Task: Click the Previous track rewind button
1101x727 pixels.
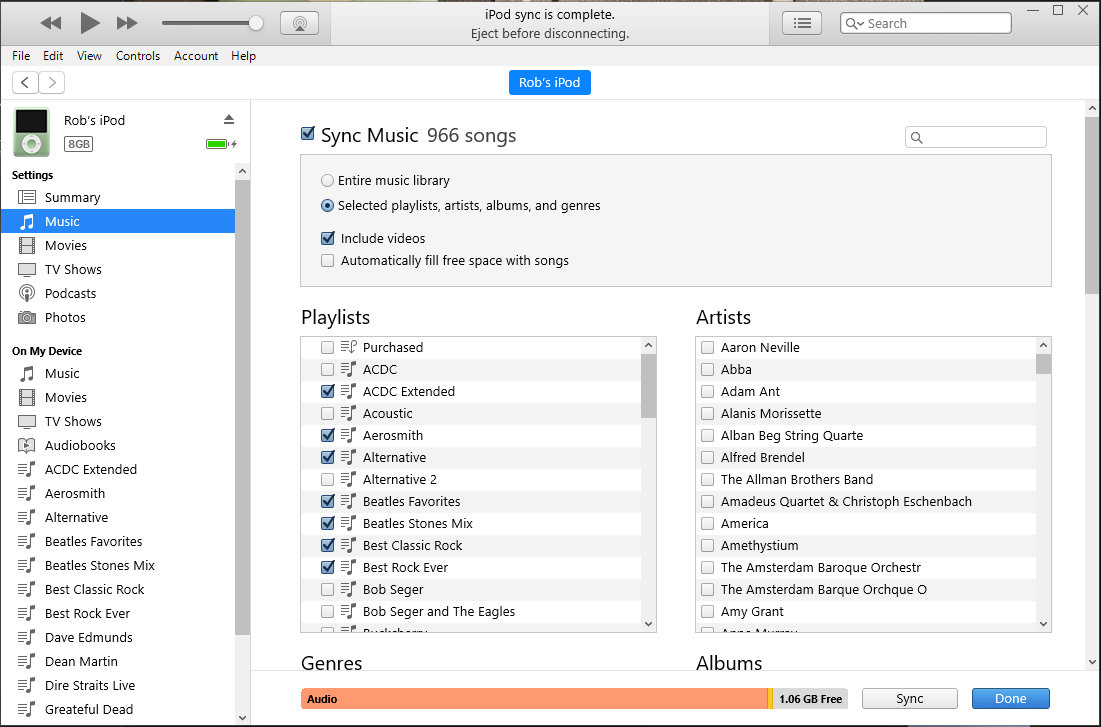Action: (x=51, y=23)
